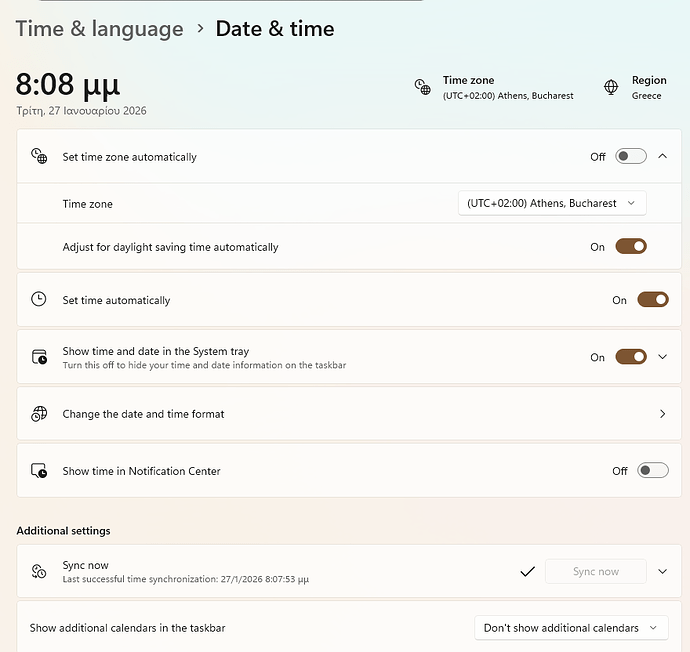Go back to Time & language breadcrumb
The image size is (690, 652).
pos(99,29)
